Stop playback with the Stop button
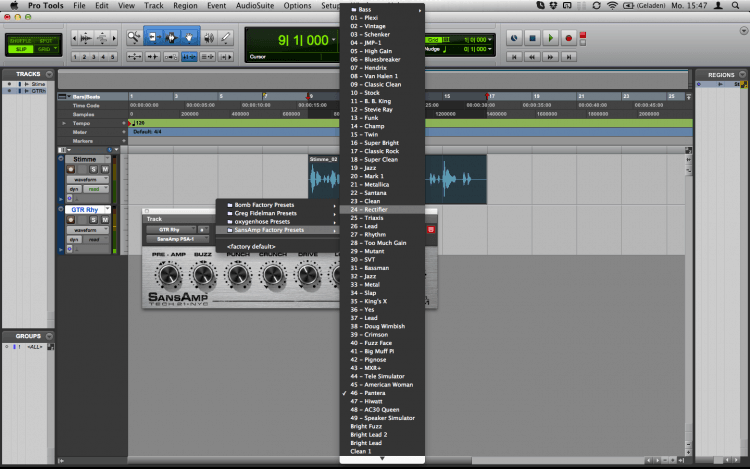Viewport: 750px width, 469px height. tap(532, 38)
